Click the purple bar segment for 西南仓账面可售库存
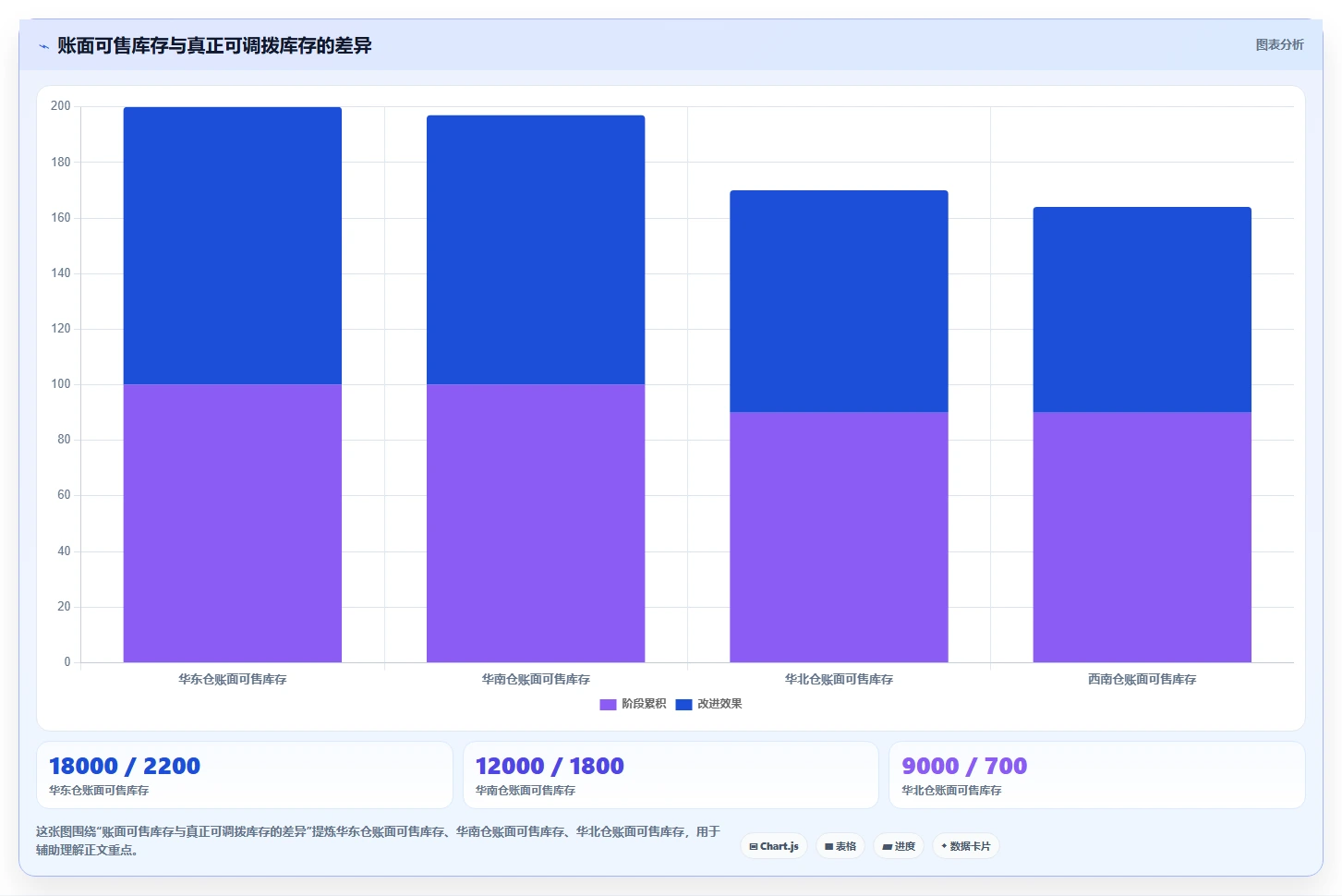Image resolution: width=1342 pixels, height=896 pixels. tap(1143, 537)
